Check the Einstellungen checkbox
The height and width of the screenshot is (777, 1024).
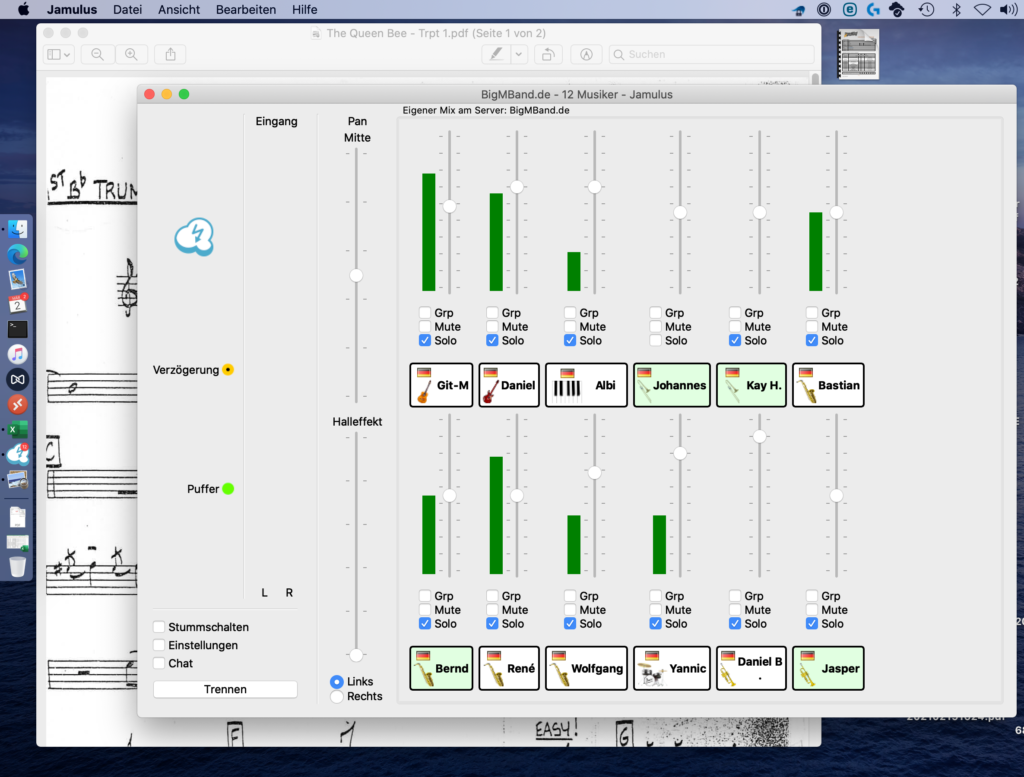click(x=159, y=645)
